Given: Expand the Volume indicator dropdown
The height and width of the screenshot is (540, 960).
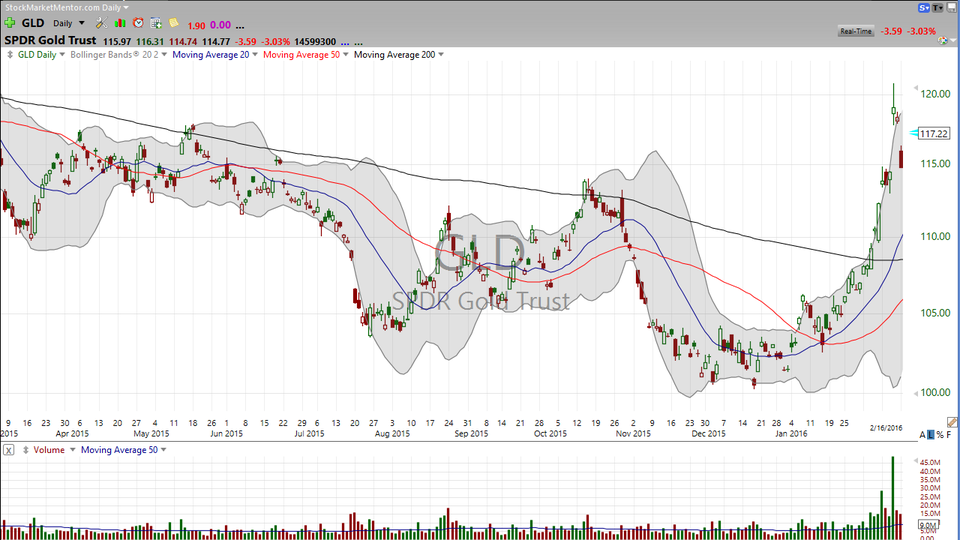Looking at the screenshot, I should 72,450.
